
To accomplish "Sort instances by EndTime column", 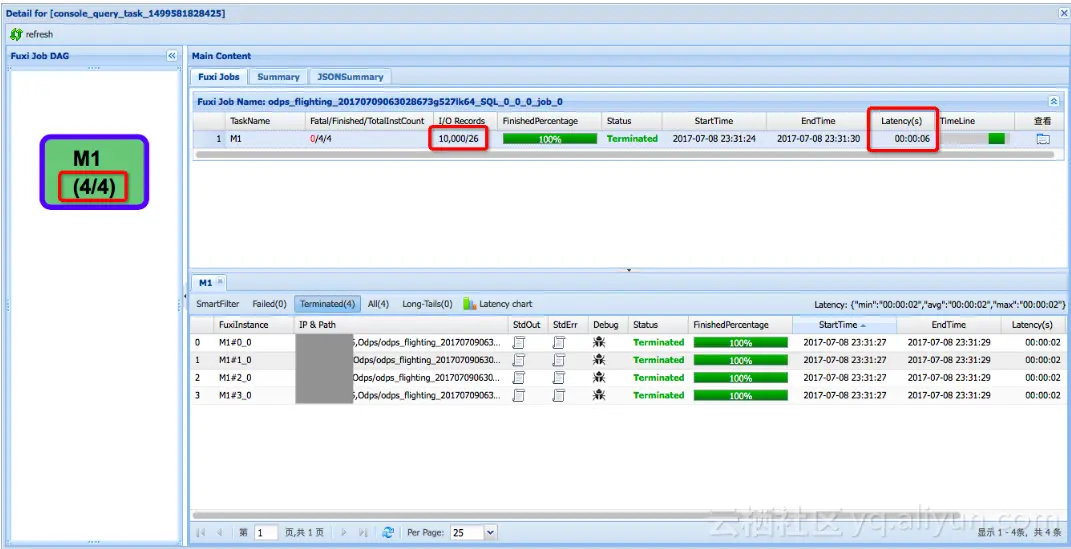I will pyautogui.click(x=949, y=325).
